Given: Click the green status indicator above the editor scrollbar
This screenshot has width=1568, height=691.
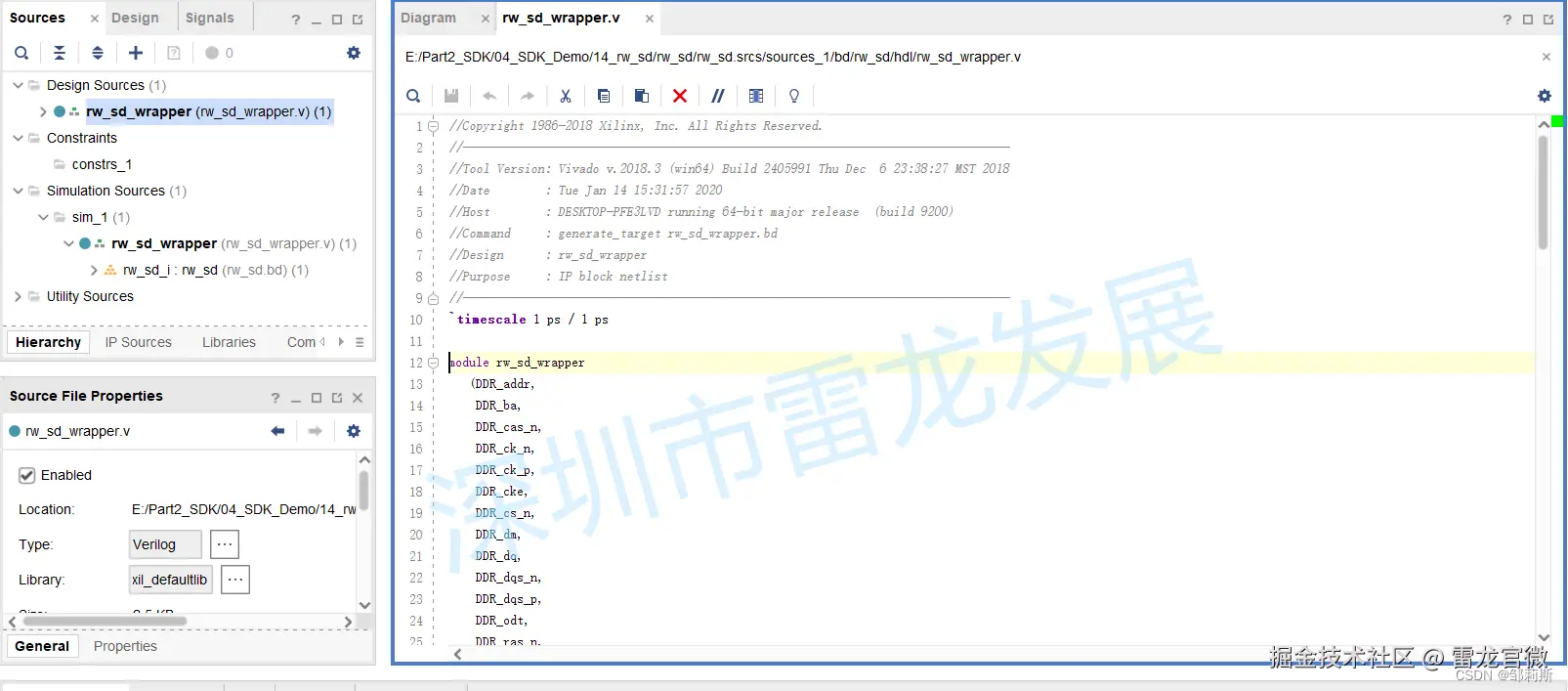Looking at the screenshot, I should click(1557, 121).
